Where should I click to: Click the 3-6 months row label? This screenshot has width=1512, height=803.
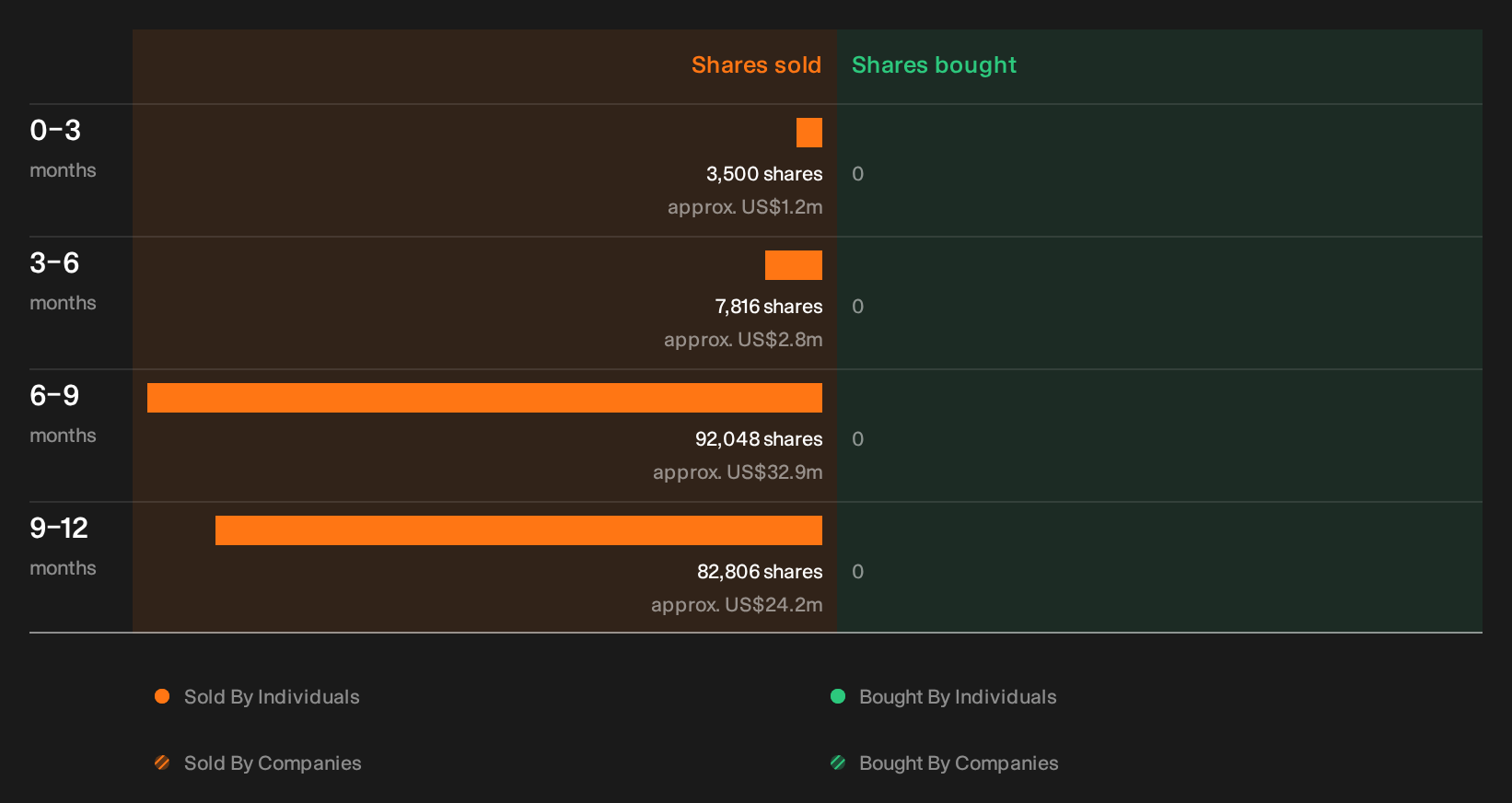coord(63,281)
